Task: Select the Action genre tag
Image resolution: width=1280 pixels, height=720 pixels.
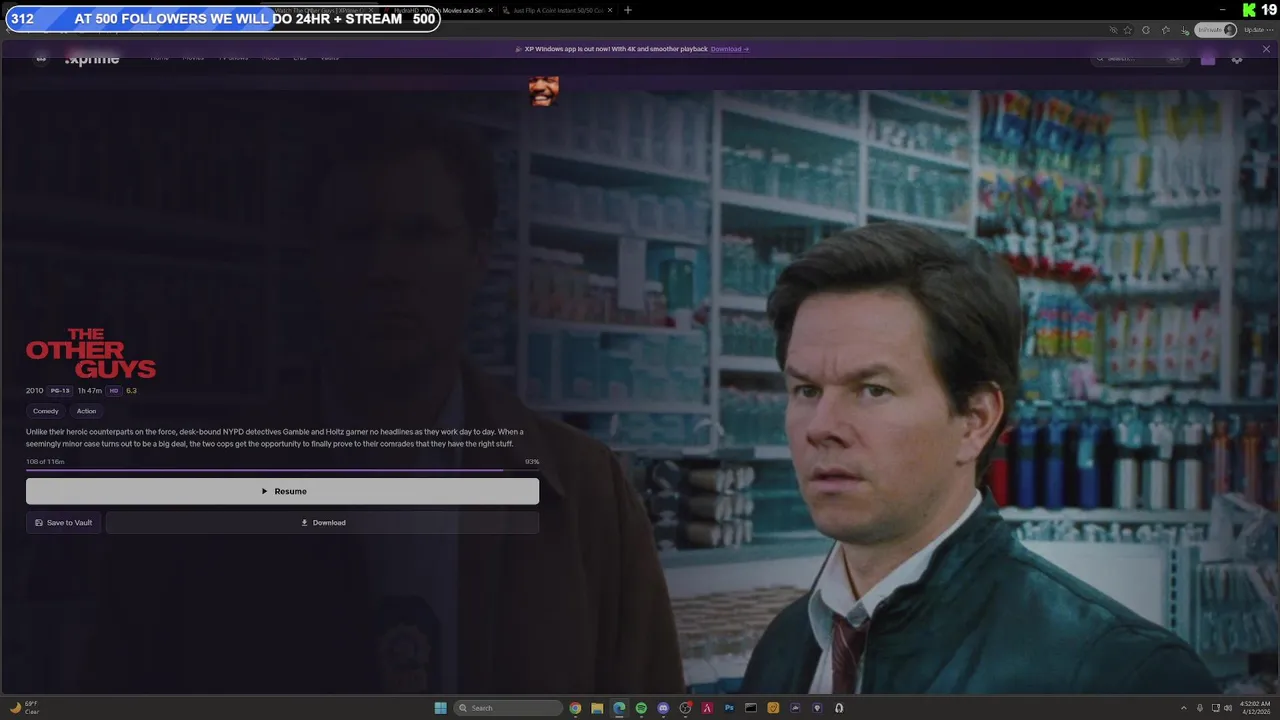Action: click(87, 411)
